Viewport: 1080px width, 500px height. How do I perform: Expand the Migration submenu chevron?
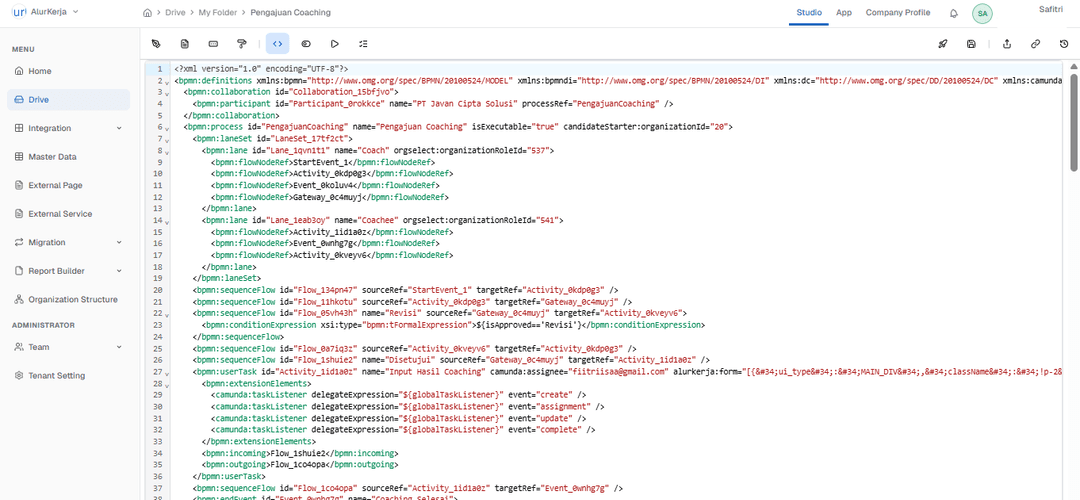pyautogui.click(x=119, y=242)
